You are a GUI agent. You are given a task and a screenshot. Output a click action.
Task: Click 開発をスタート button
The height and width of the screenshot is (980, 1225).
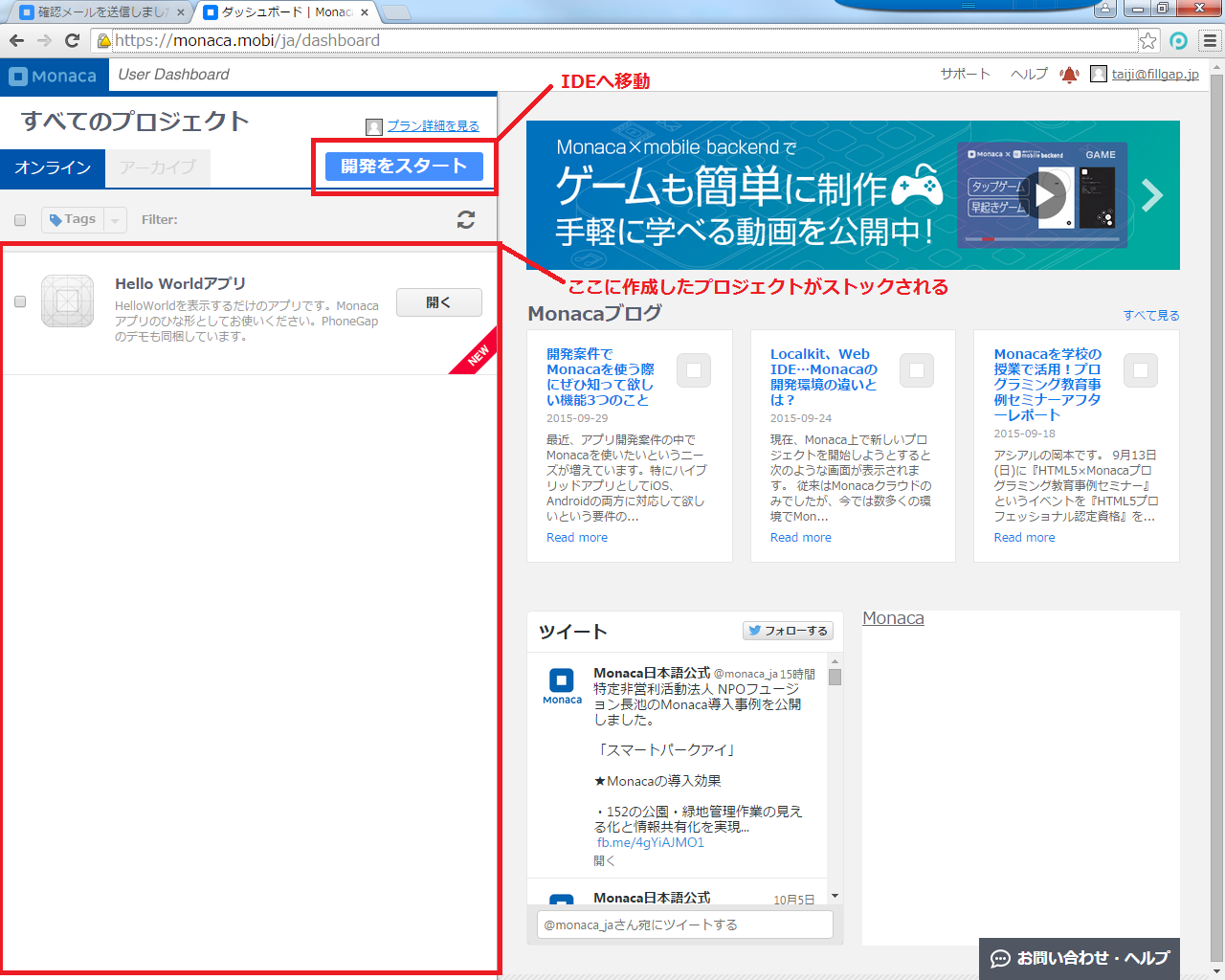tap(404, 167)
